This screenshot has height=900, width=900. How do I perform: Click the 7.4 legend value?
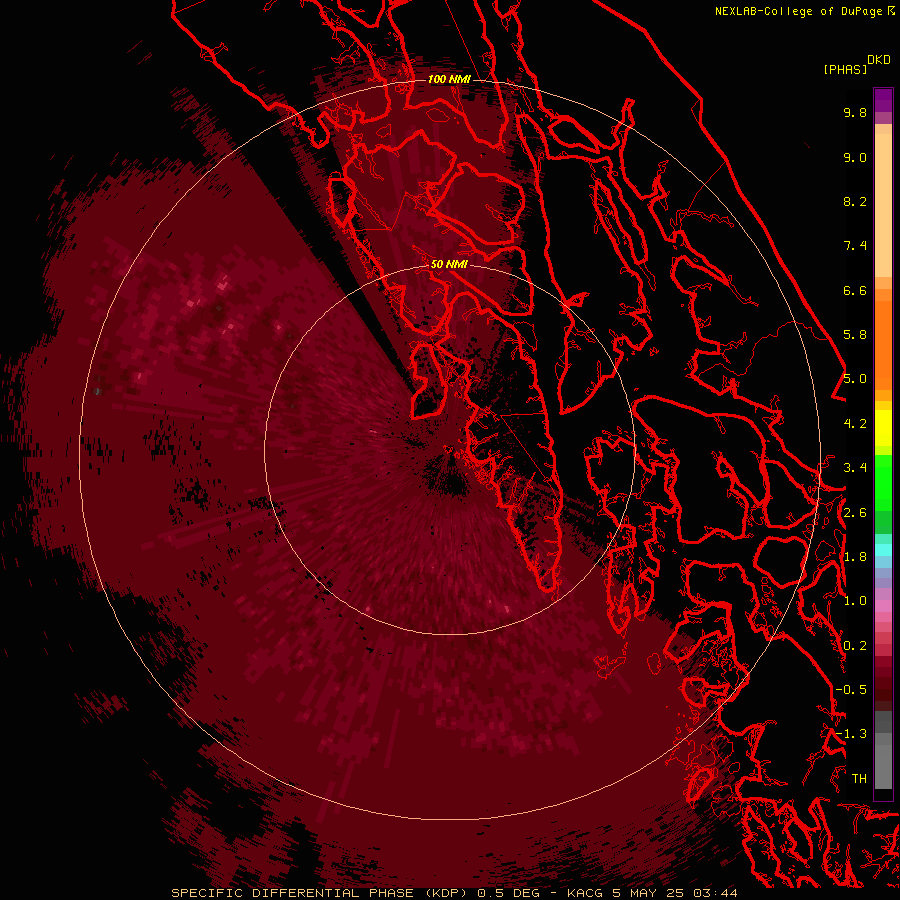point(855,246)
